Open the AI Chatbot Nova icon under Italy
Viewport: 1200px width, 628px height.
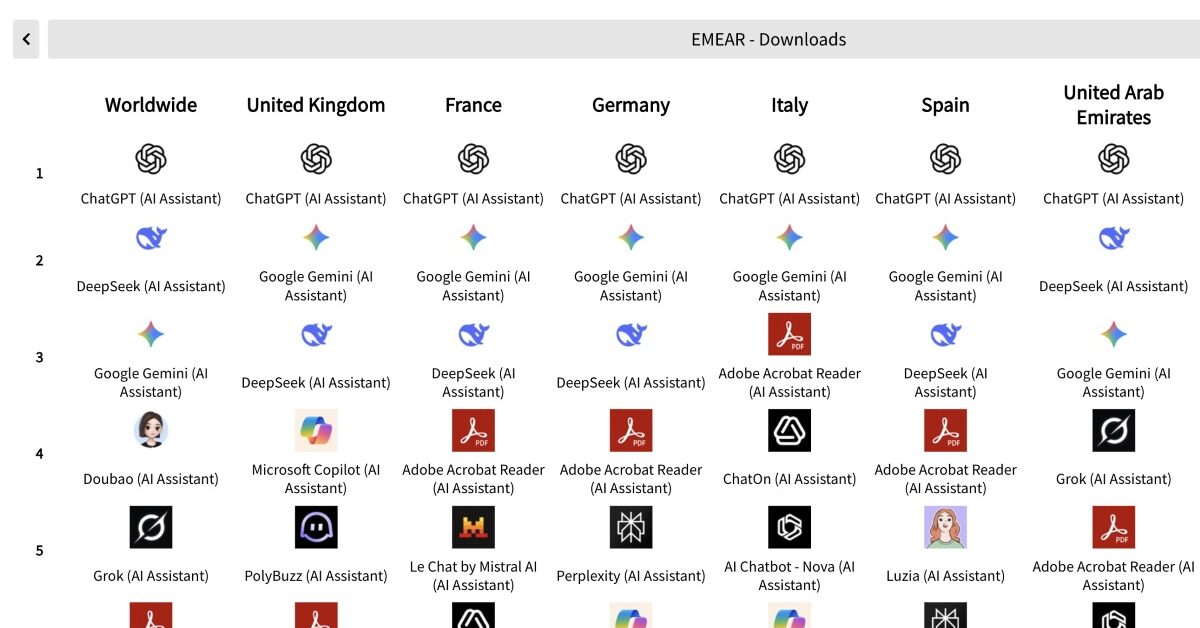[789, 527]
